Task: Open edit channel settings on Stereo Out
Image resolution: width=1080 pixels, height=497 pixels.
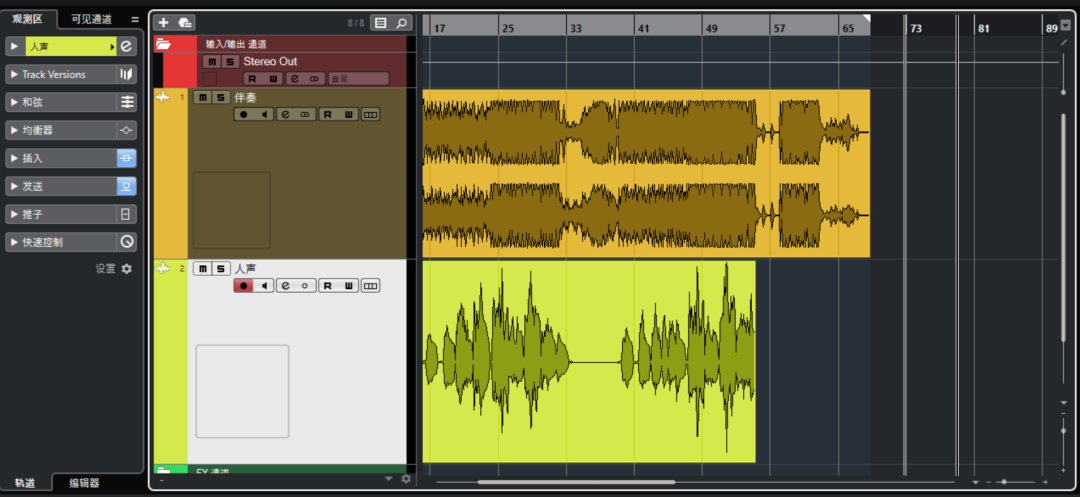Action: (x=293, y=78)
